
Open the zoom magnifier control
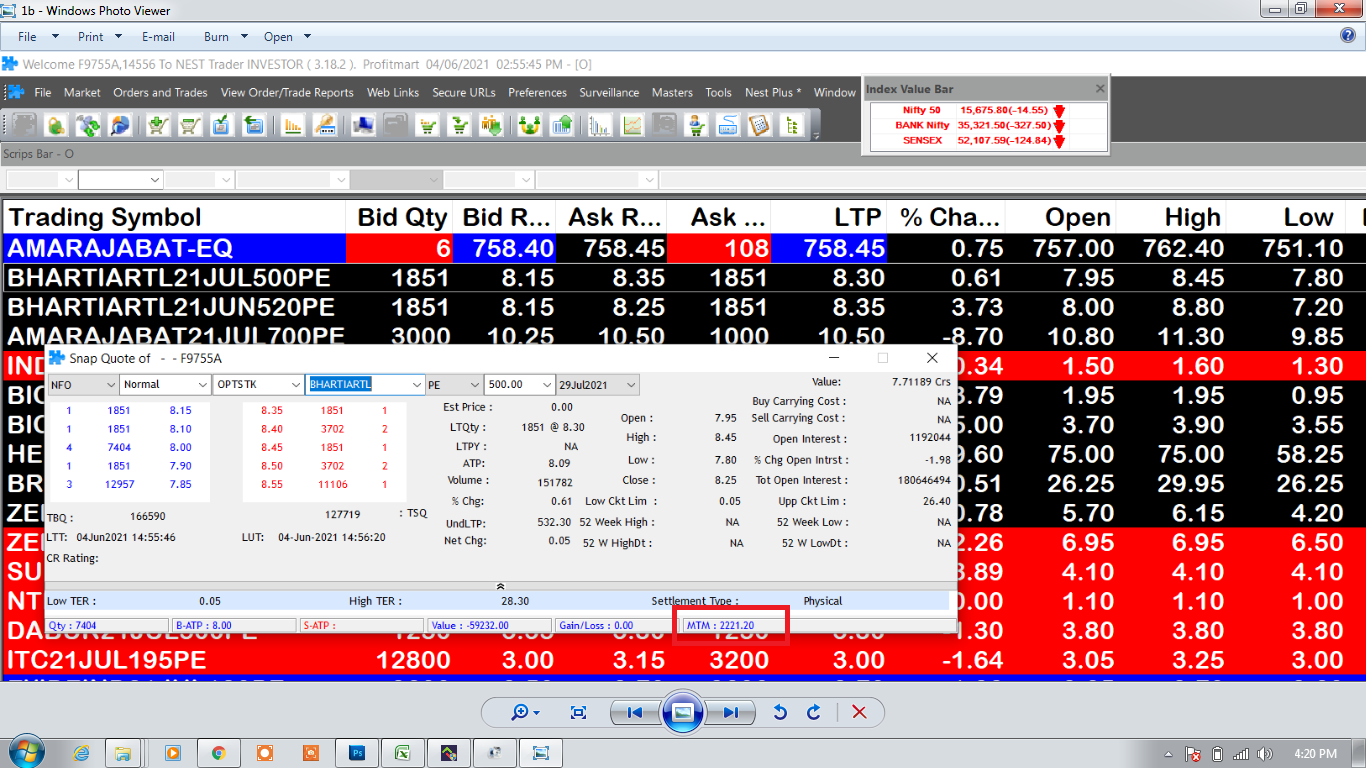click(x=525, y=712)
